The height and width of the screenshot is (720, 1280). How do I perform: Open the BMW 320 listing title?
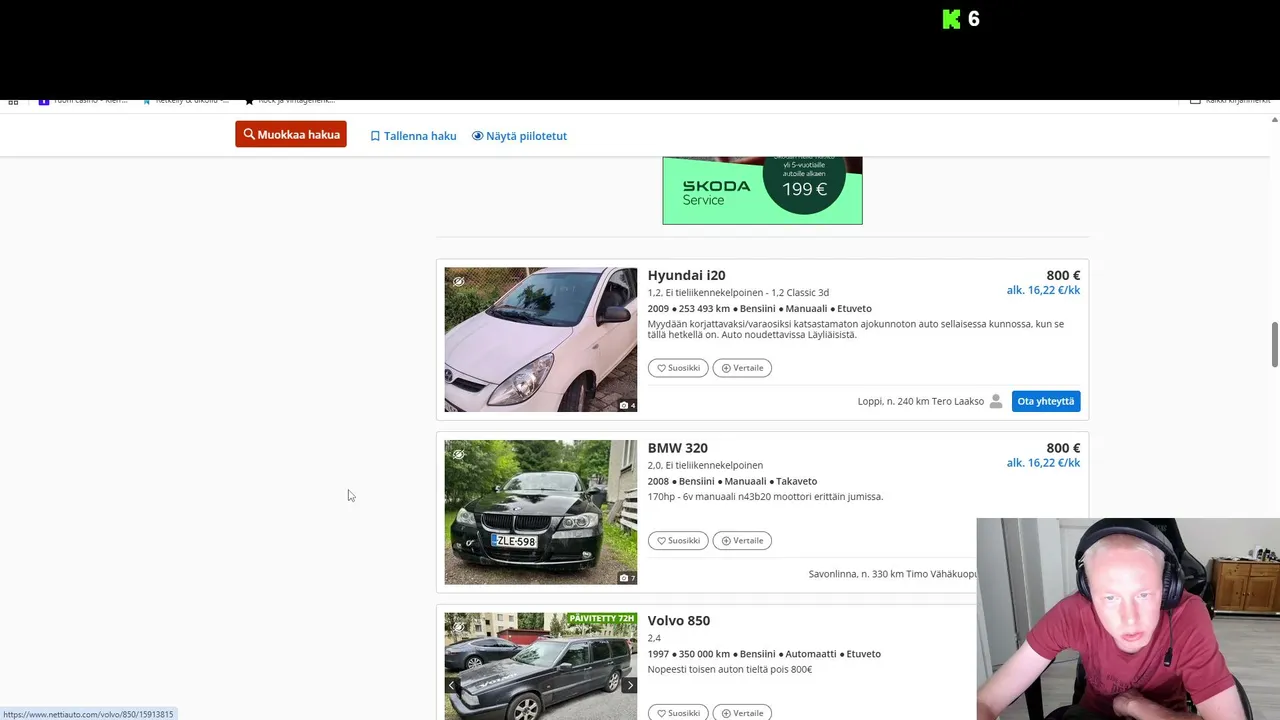(678, 448)
